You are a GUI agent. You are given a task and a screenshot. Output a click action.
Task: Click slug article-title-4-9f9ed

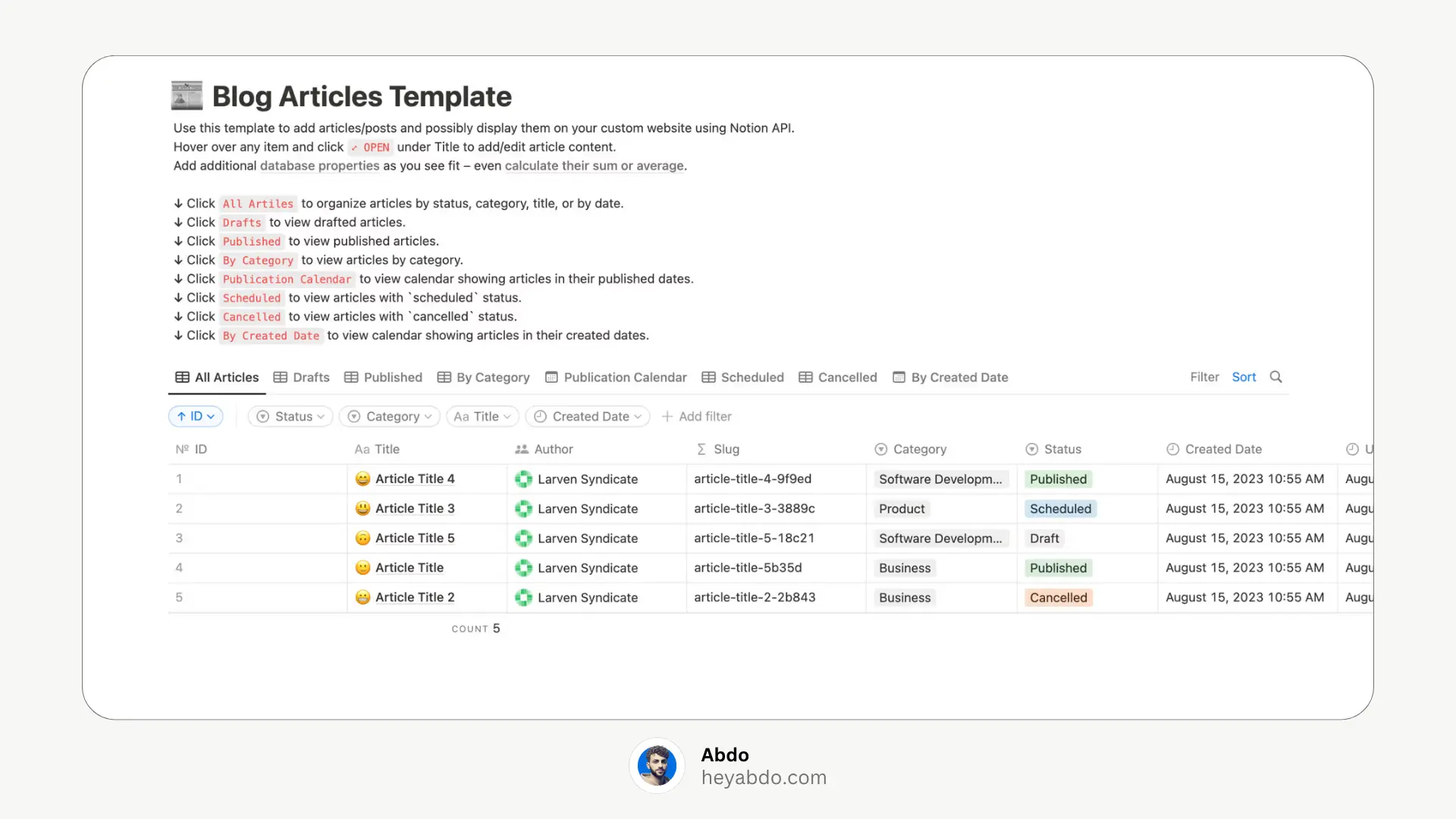[x=752, y=479]
